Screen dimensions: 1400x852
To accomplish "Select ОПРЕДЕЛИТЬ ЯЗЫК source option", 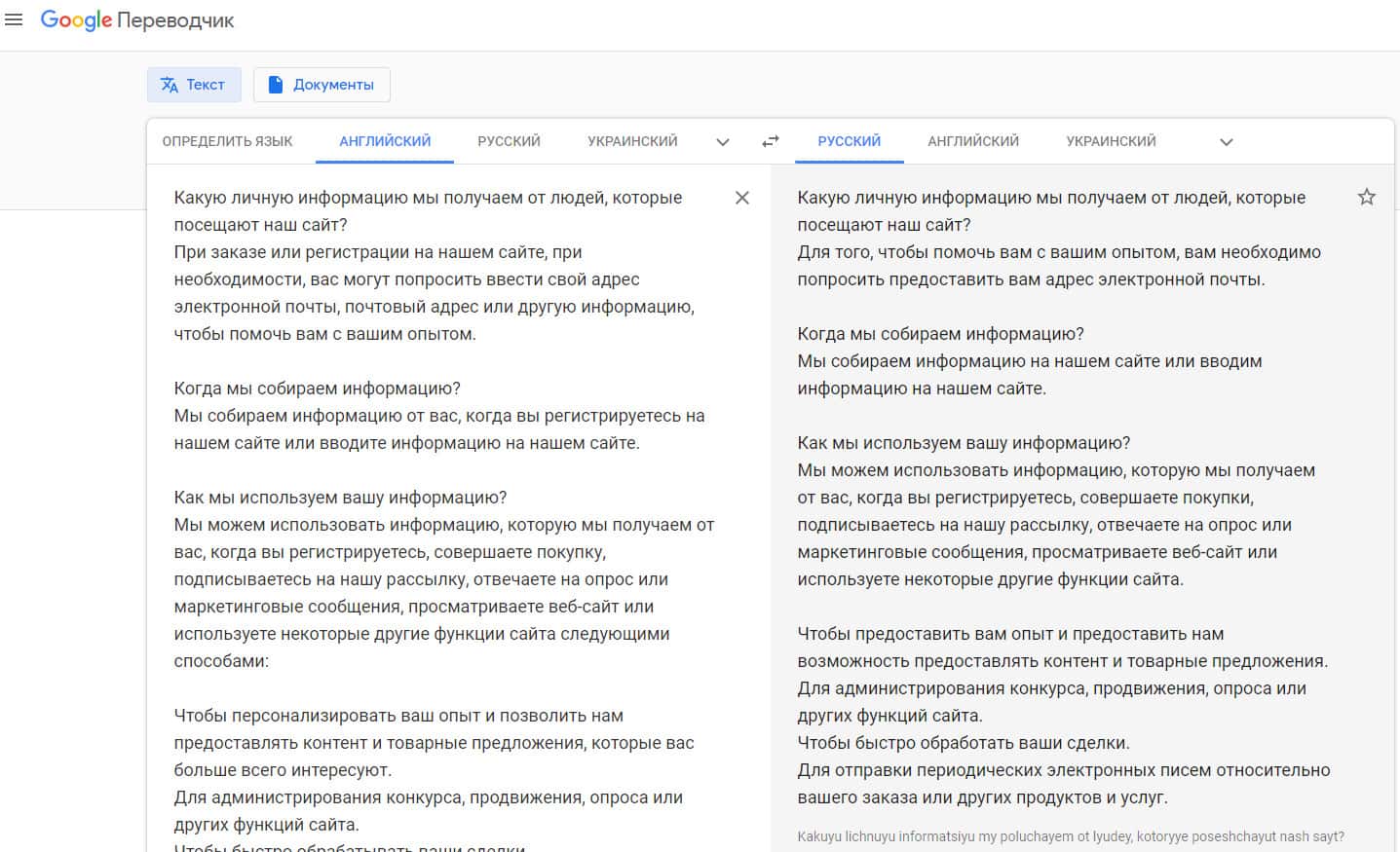I will coord(227,141).
